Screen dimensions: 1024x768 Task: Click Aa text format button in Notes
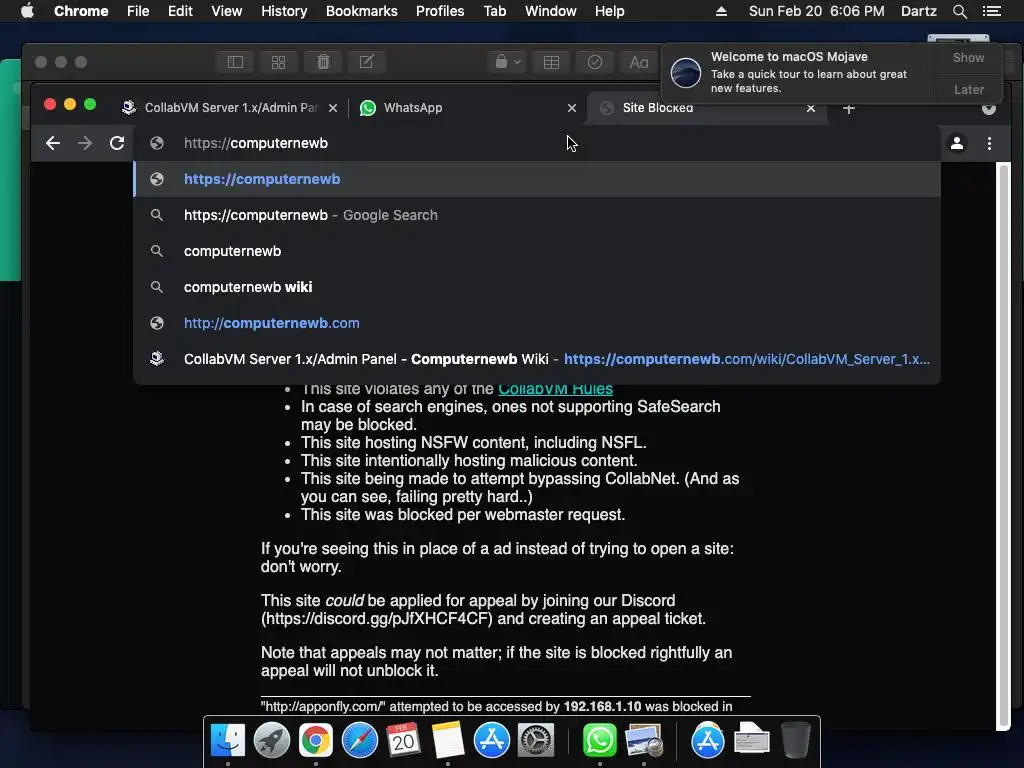point(639,62)
